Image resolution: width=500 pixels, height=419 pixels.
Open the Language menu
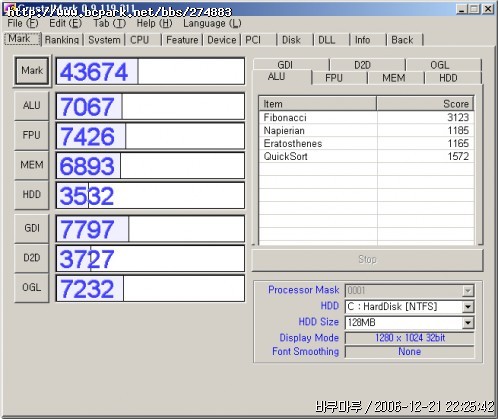(212, 24)
